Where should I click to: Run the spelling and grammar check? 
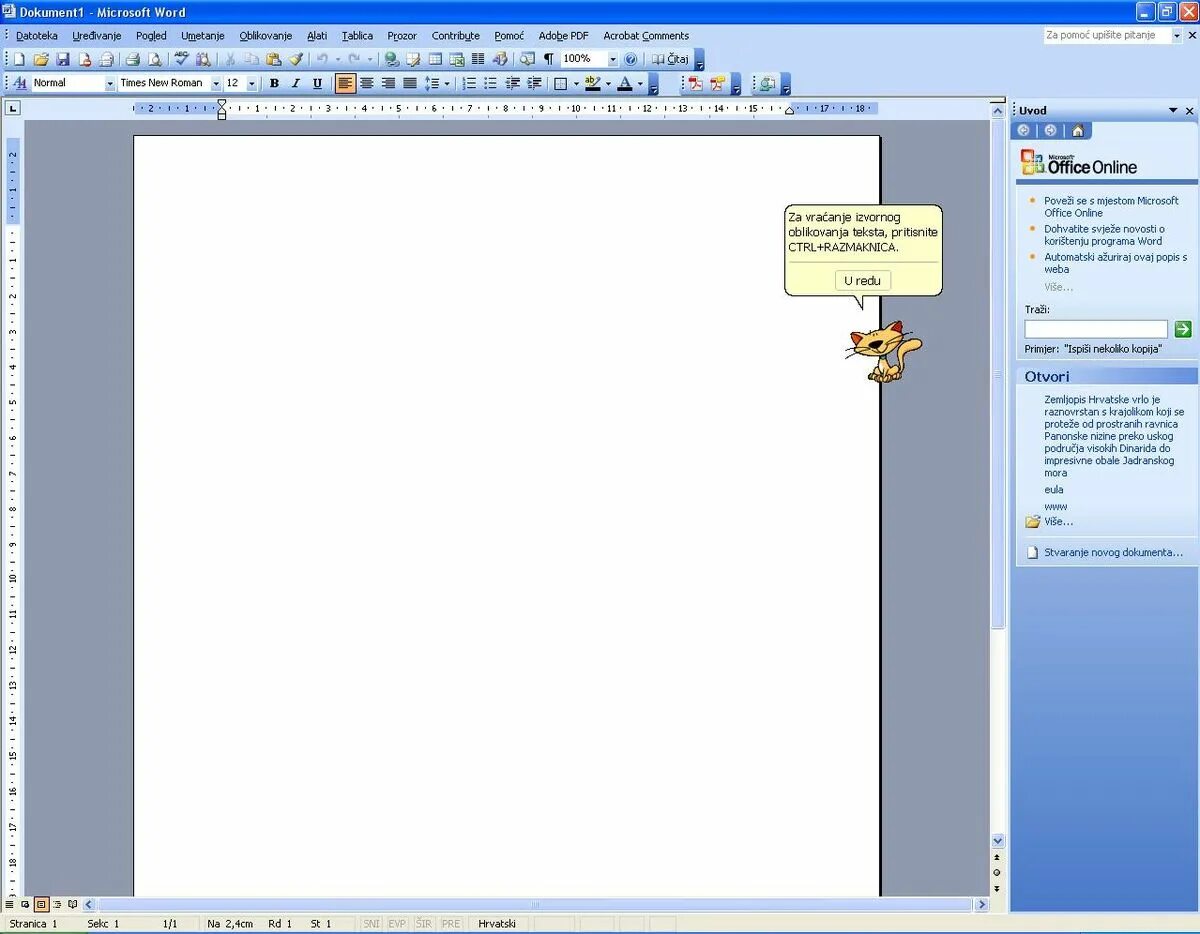(x=181, y=59)
